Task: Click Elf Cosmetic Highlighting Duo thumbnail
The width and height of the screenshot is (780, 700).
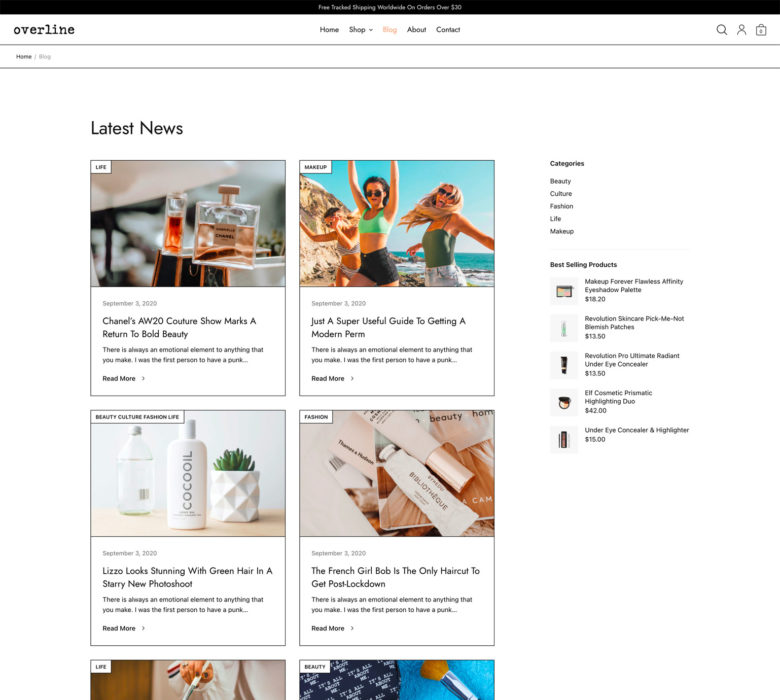Action: pyautogui.click(x=564, y=402)
